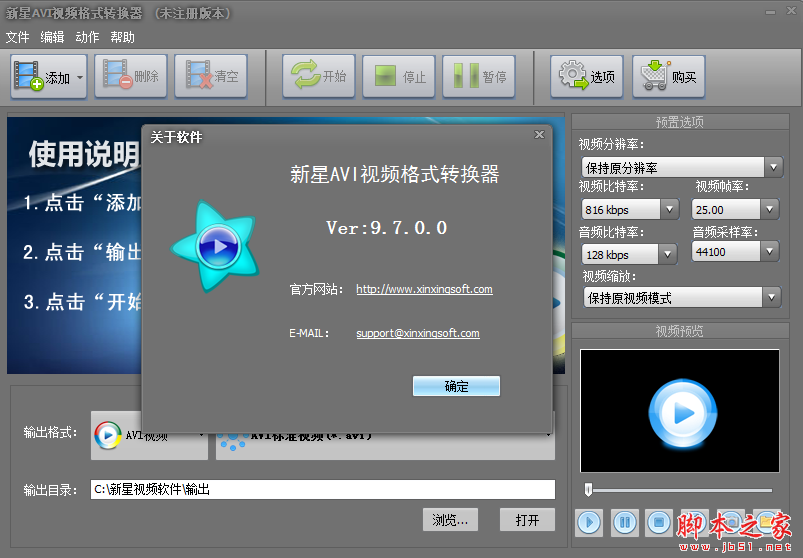Minimize the main application window
The image size is (803, 558).
770,12
